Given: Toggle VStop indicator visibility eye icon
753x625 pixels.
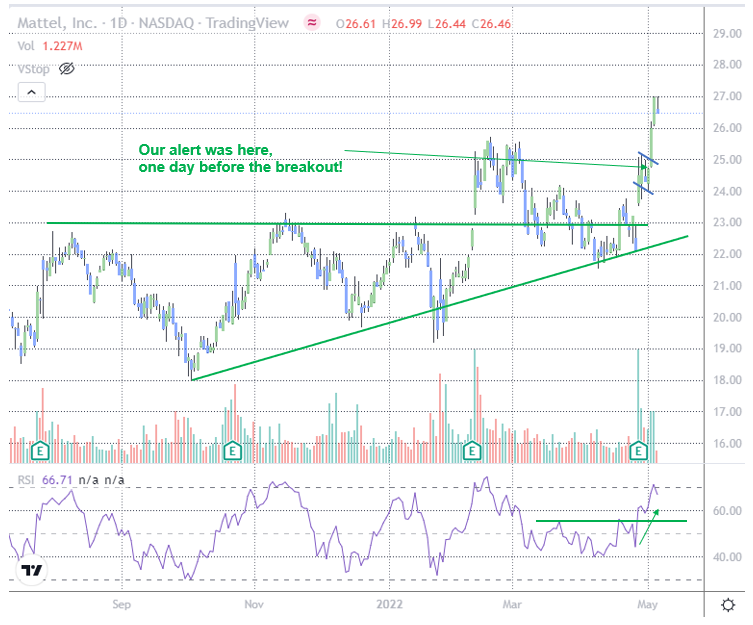Looking at the screenshot, I should [67, 69].
